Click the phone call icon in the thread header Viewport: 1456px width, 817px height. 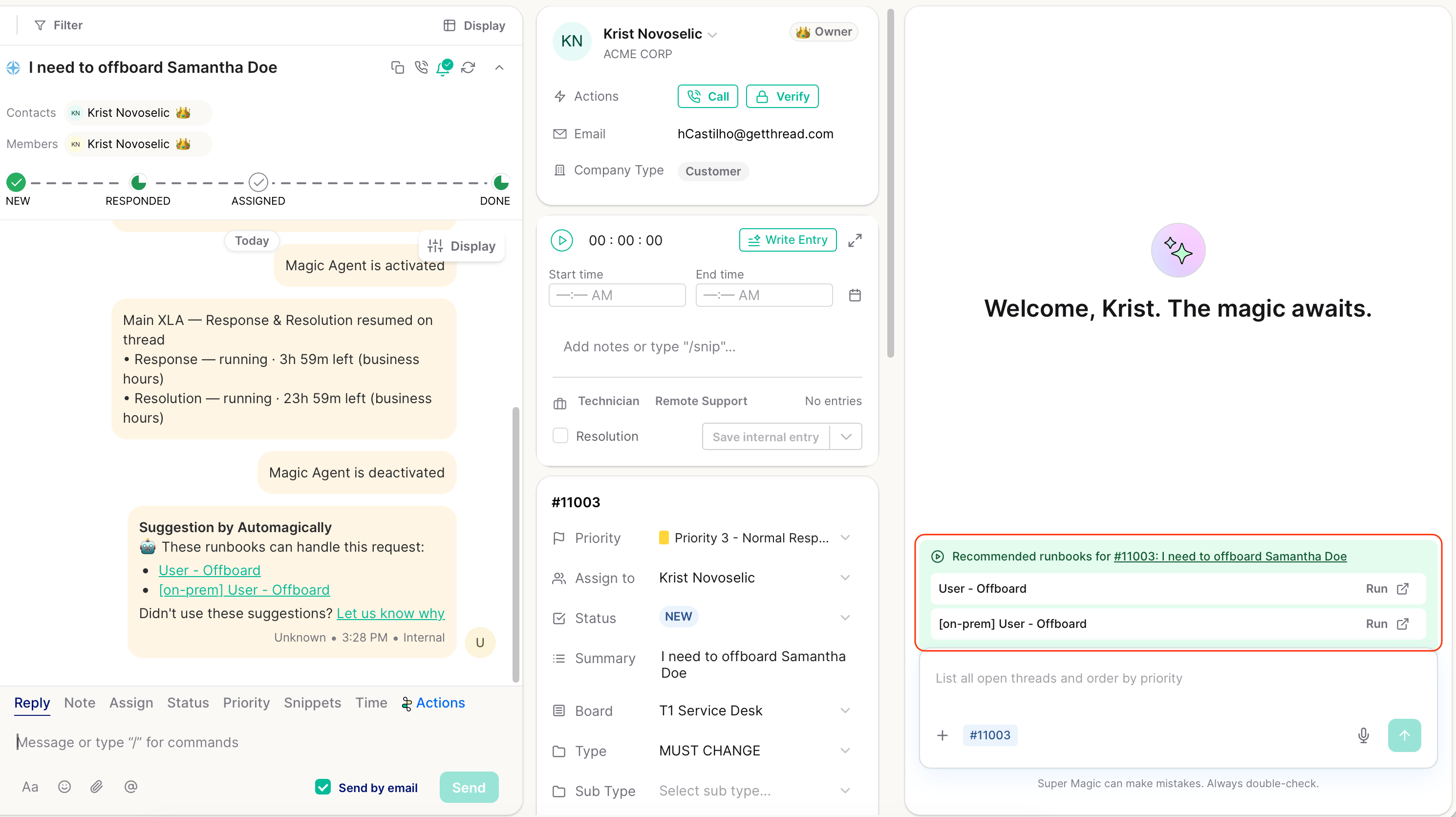(421, 68)
